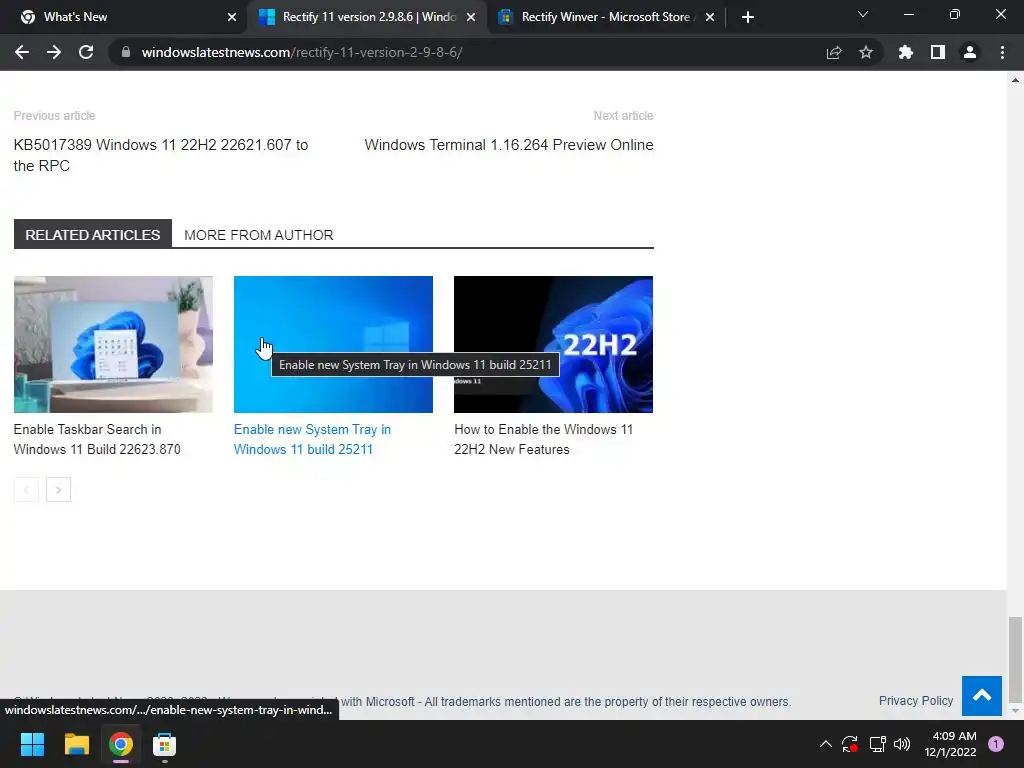Click sync status tray icon

click(850, 744)
